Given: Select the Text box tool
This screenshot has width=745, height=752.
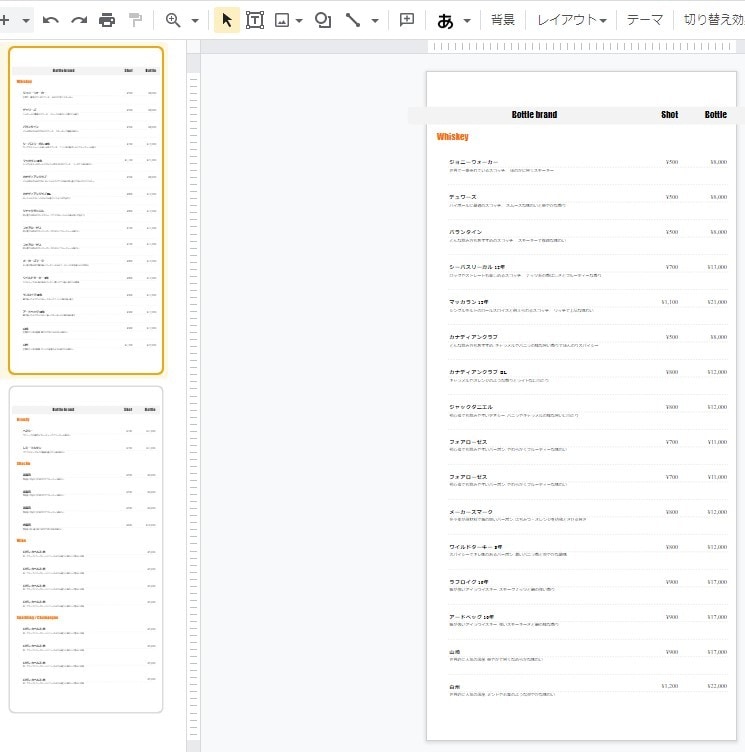Looking at the screenshot, I should 255,20.
